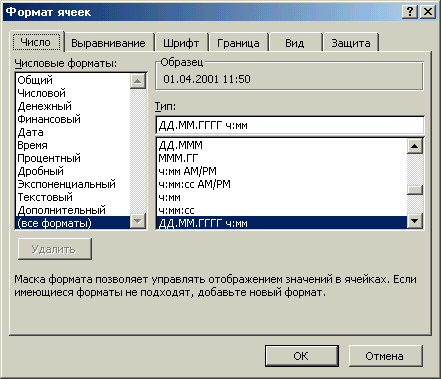Choose ч:мм AM/PM type
Image resolution: width=441 pixels, height=379 pixels.
coord(282,171)
